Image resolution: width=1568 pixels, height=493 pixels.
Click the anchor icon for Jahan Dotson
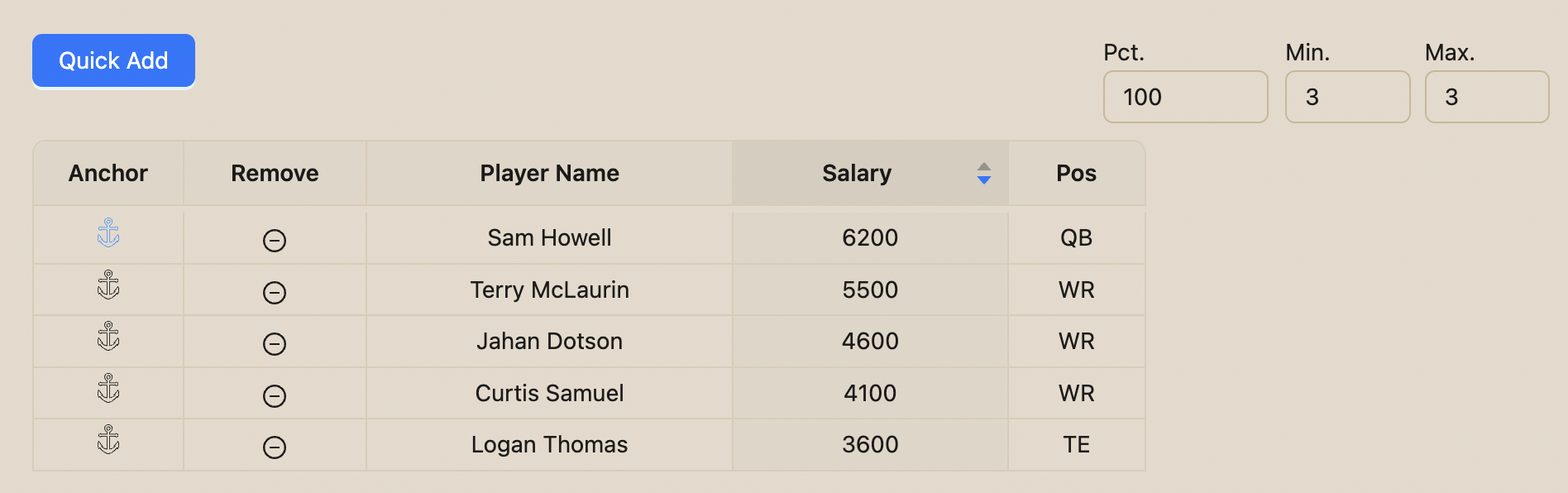click(108, 336)
